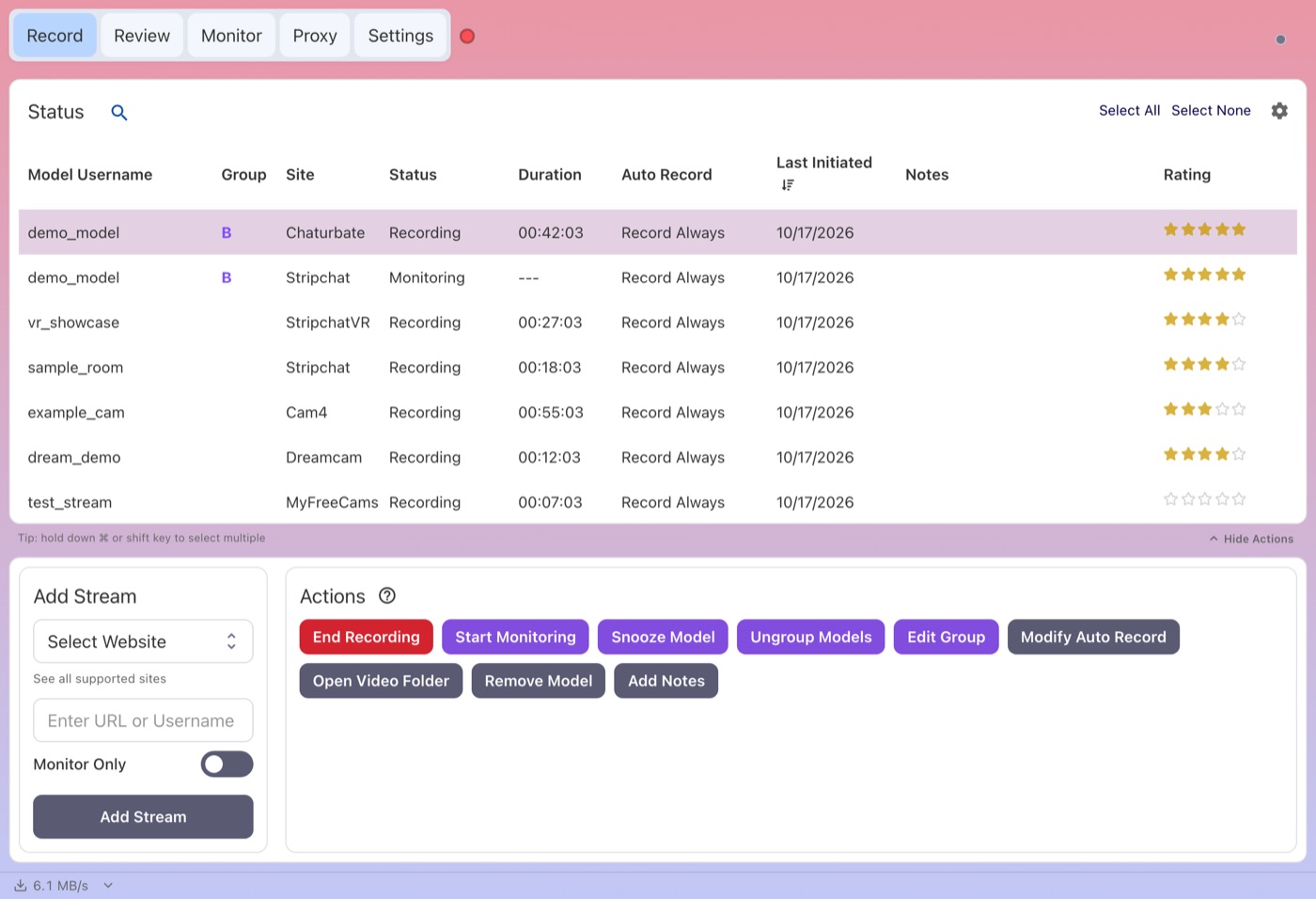Screen dimensions: 1316x899
Task: Open the Select Website dropdown
Action: [143, 641]
